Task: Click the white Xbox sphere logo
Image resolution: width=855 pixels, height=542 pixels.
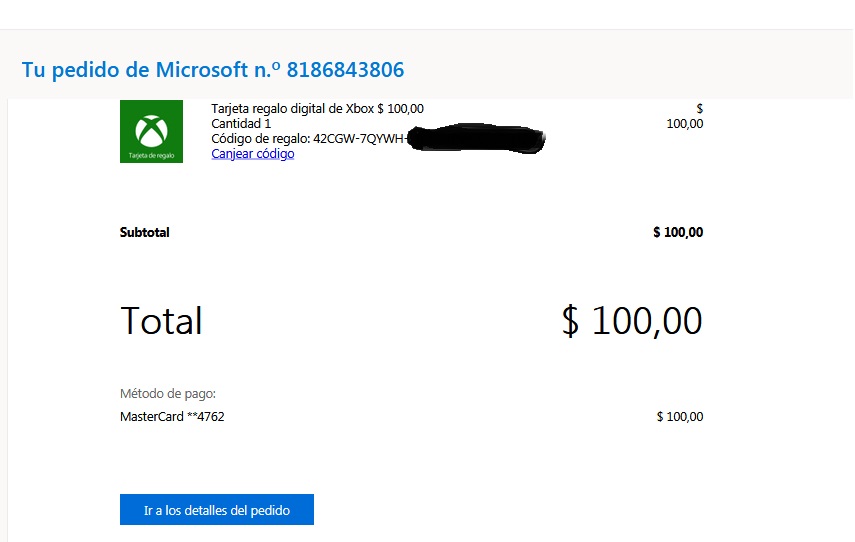Action: tap(151, 130)
